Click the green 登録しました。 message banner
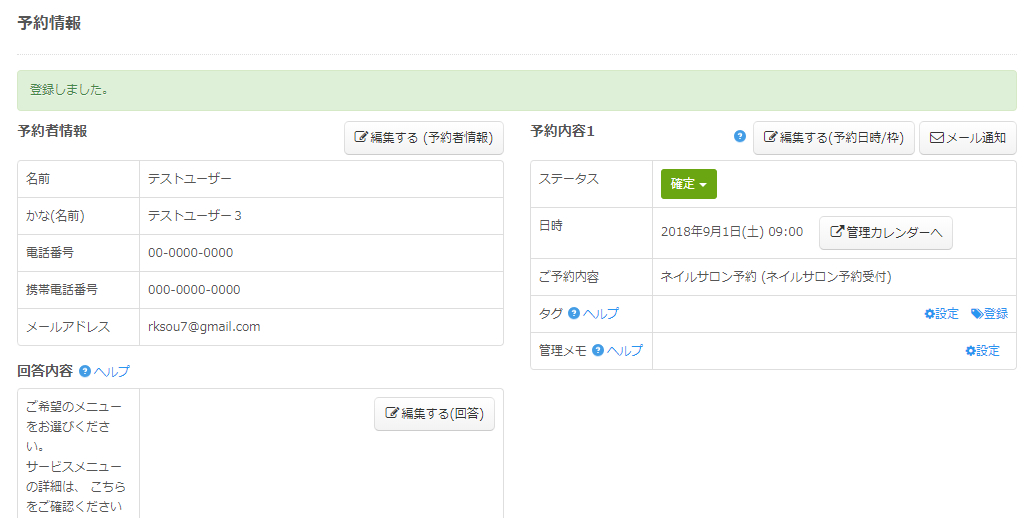Screen dimensions: 1032x518 (516, 90)
